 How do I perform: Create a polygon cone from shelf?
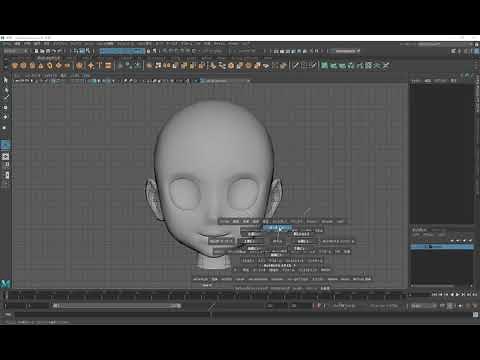pyautogui.click(x=41, y=66)
